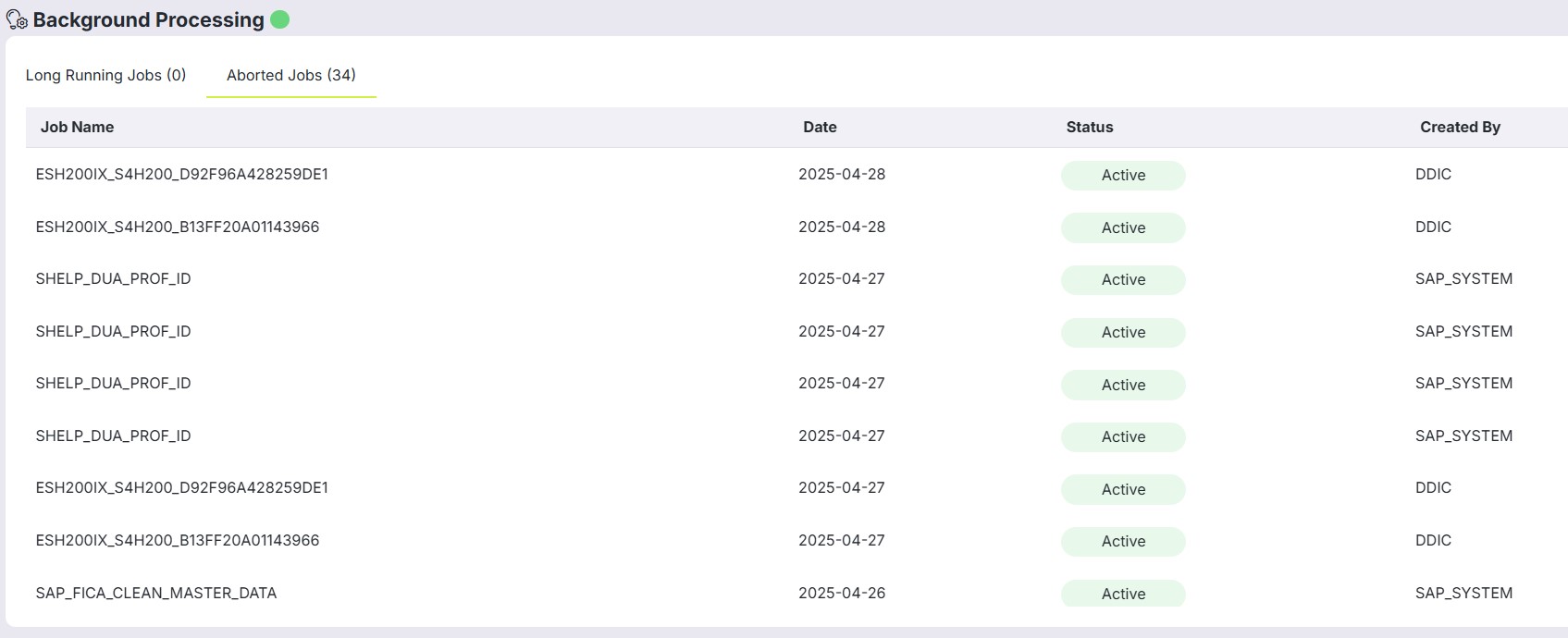
Task: Select the first SHELP_DUA_PROF_ID job entry
Action: pyautogui.click(x=113, y=279)
